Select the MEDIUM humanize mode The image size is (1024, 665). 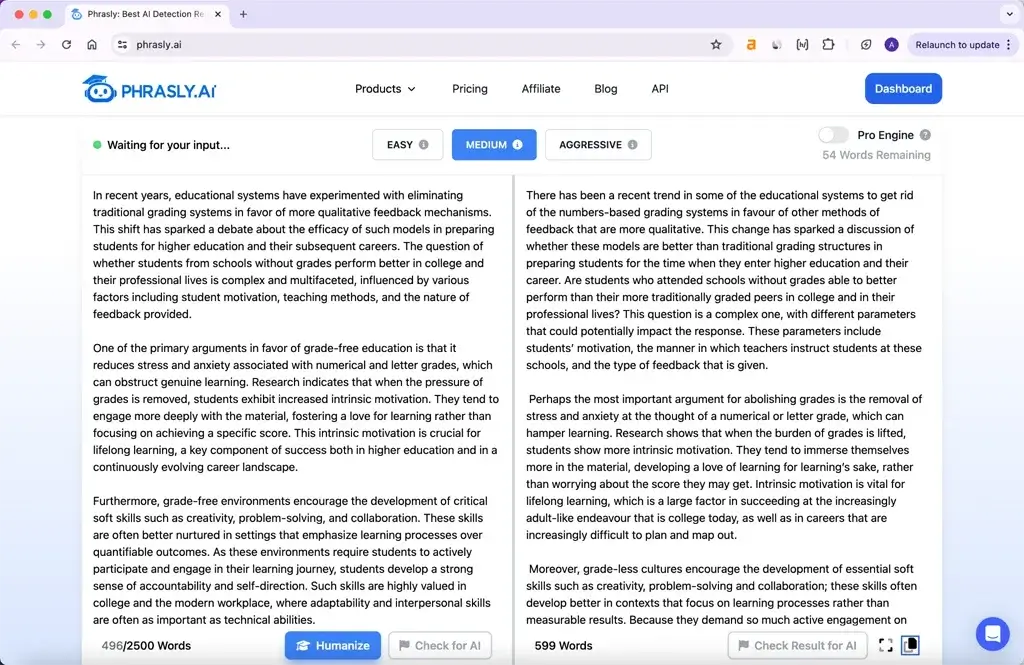coord(494,144)
